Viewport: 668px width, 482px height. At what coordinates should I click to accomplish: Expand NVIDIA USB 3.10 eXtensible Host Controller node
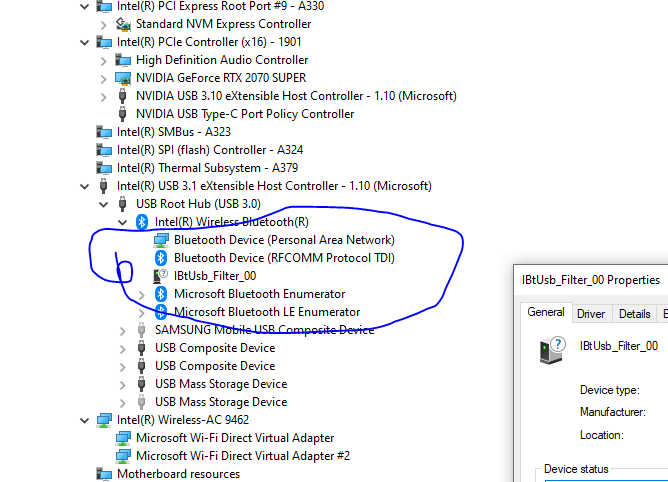104,97
